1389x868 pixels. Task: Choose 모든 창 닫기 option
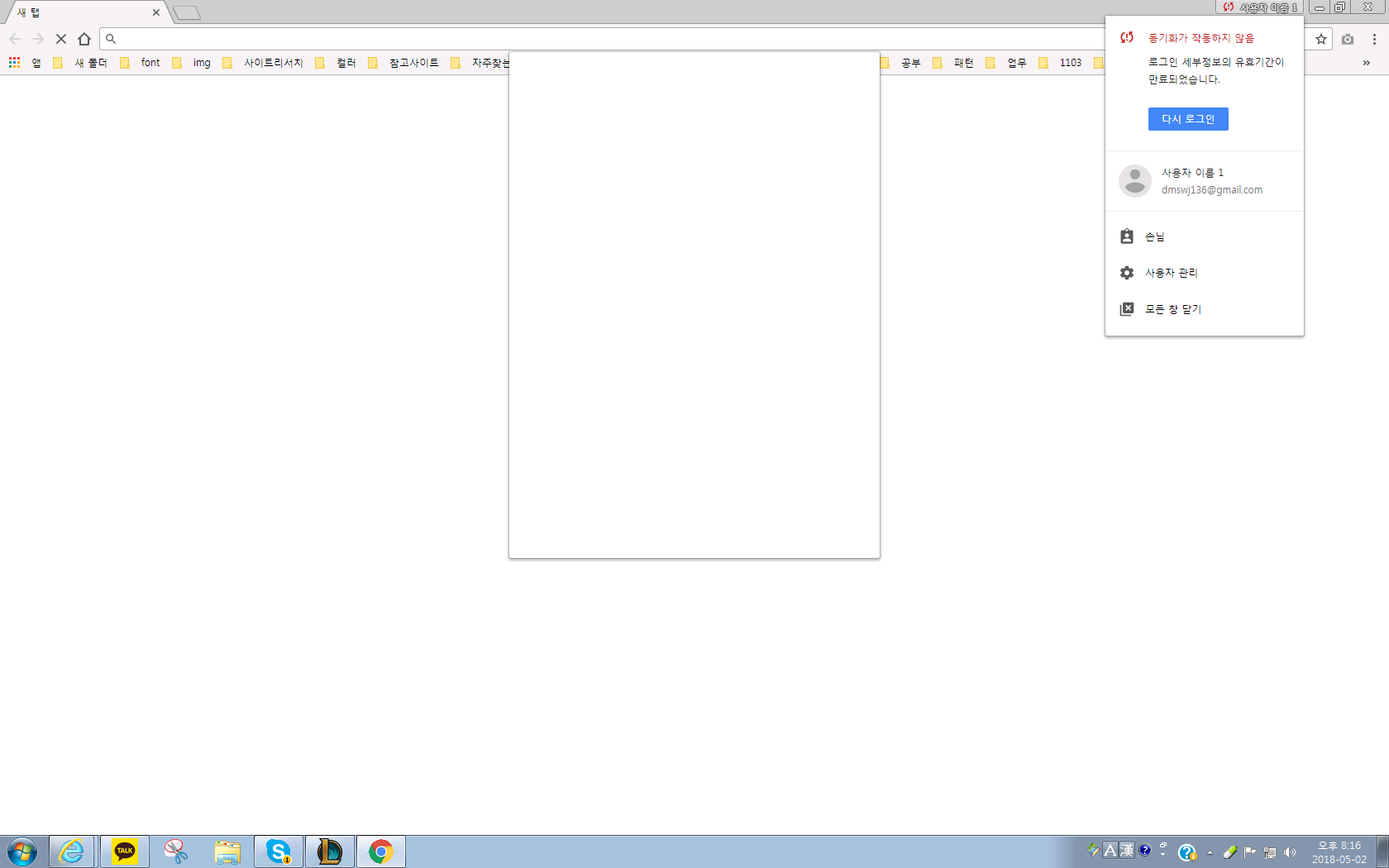pos(1172,309)
